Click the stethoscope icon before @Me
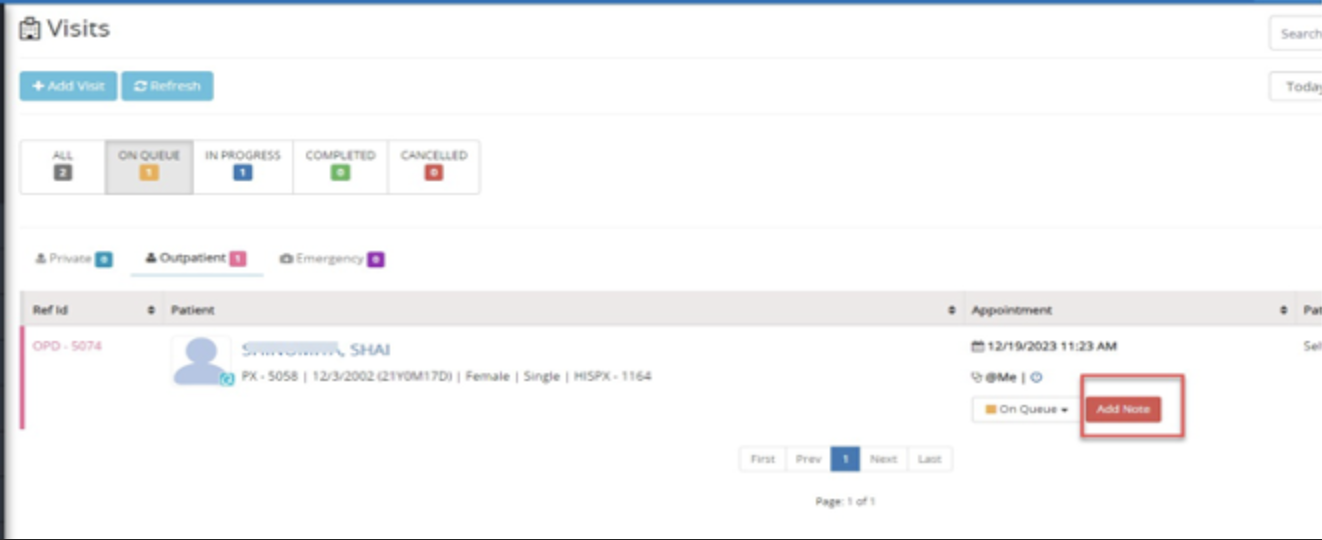This screenshot has width=1322, height=540. (x=977, y=378)
